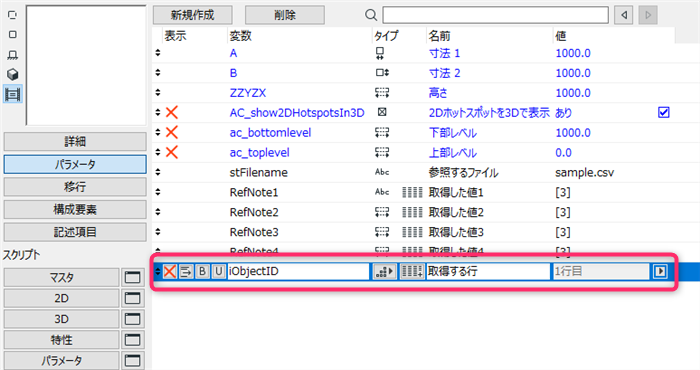Click reorder handle of RefNote3 row
700x370 pixels.
pyautogui.click(x=158, y=232)
